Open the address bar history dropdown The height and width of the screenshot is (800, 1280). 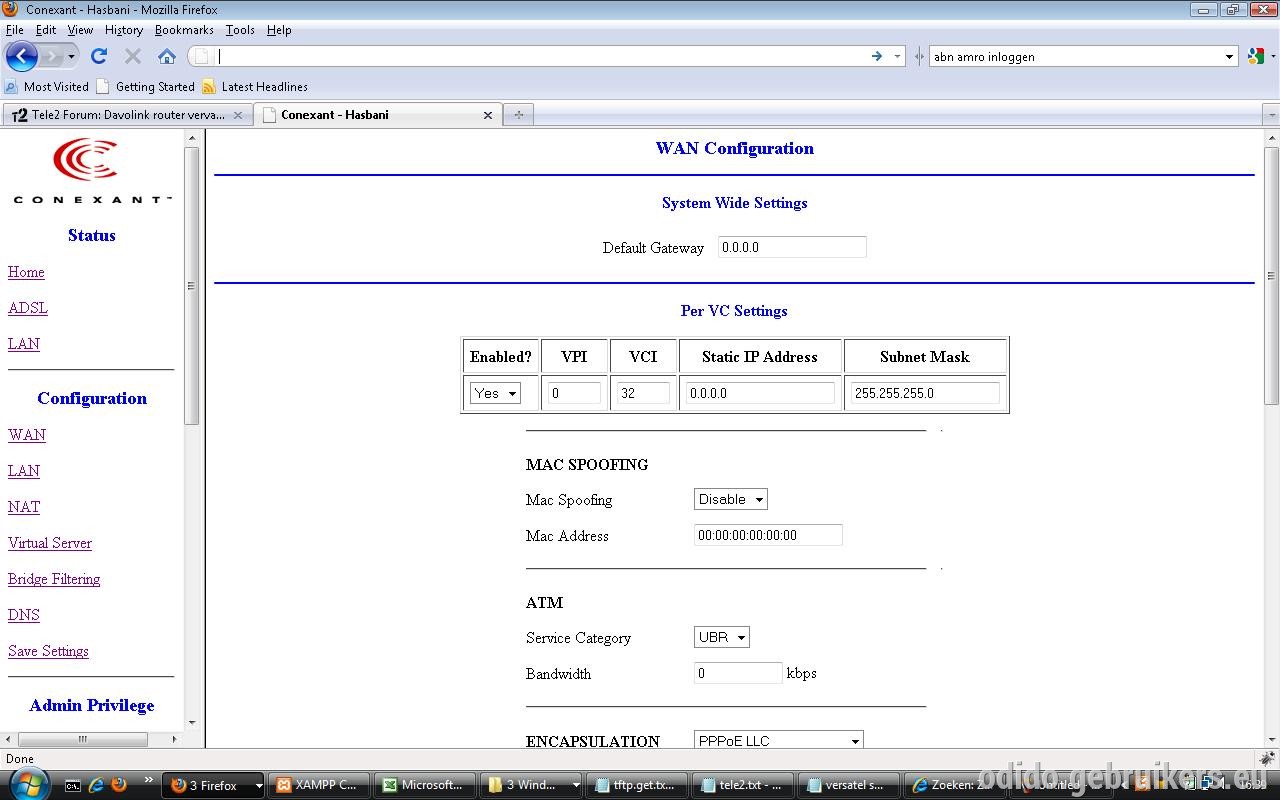pos(897,56)
